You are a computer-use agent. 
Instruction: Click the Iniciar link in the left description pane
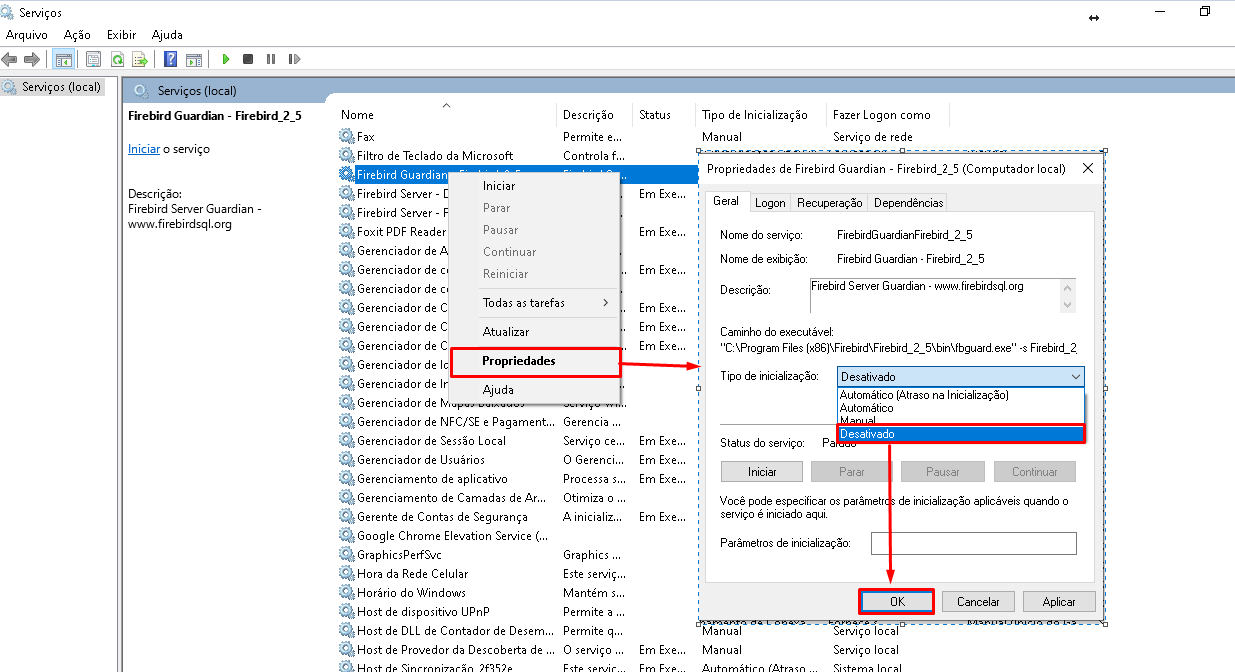(x=143, y=149)
